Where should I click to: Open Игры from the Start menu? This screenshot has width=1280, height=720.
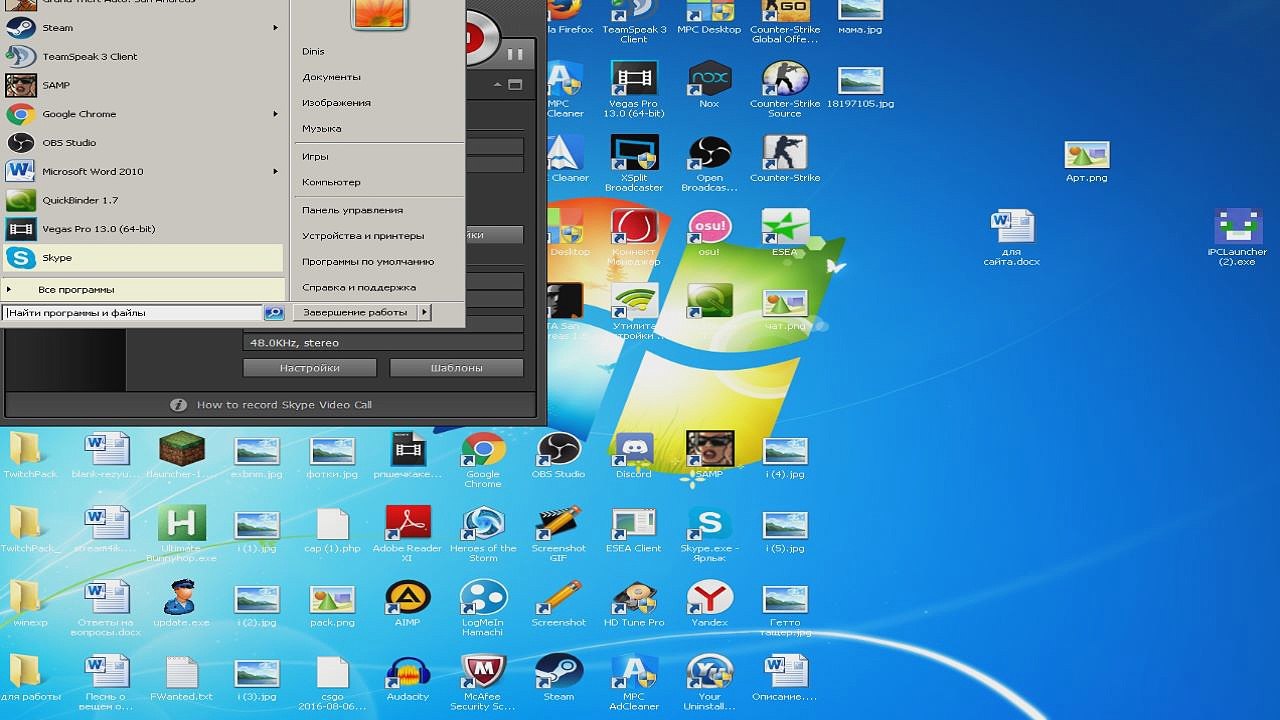pos(315,157)
